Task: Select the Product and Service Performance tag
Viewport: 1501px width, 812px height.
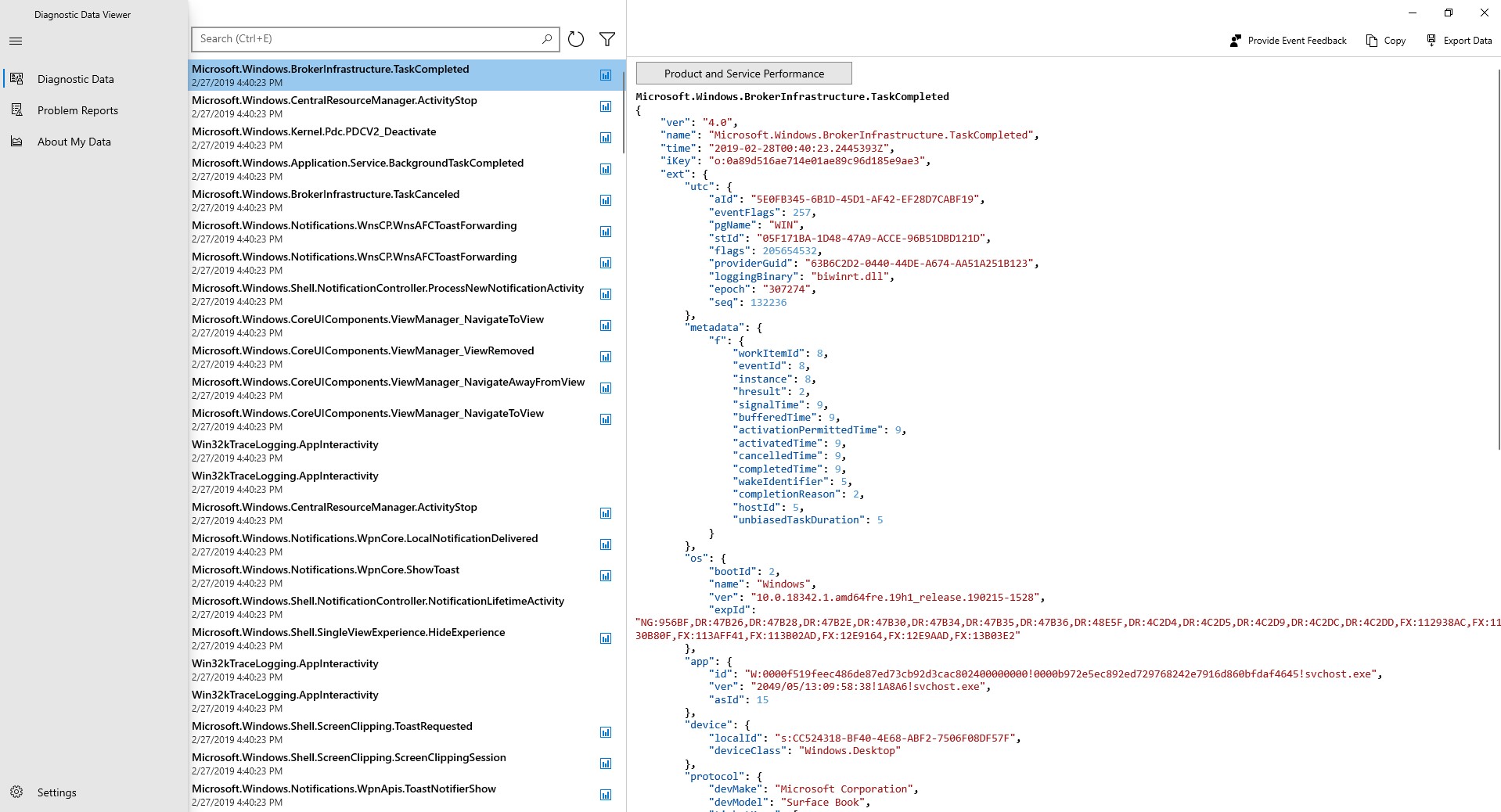Action: 743,73
